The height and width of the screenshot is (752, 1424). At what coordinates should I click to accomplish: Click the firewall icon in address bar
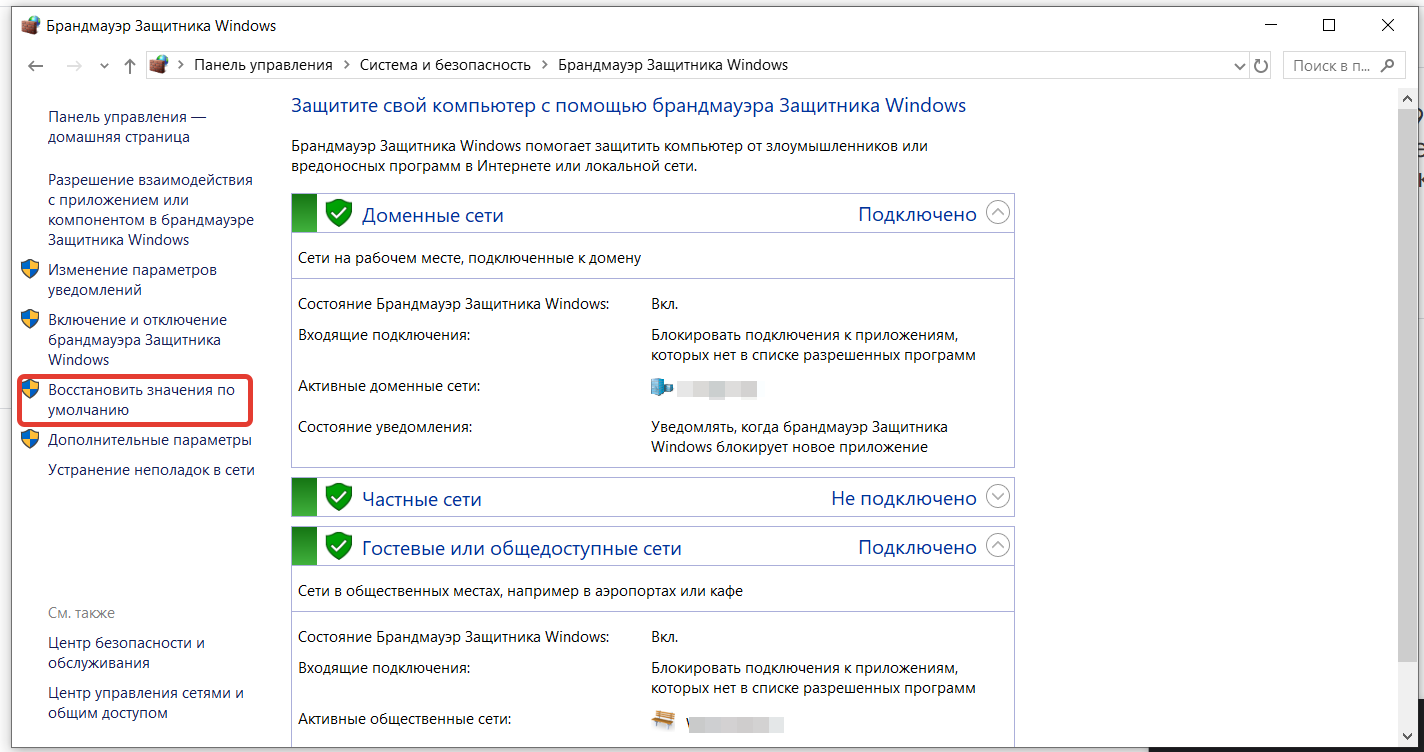click(159, 65)
